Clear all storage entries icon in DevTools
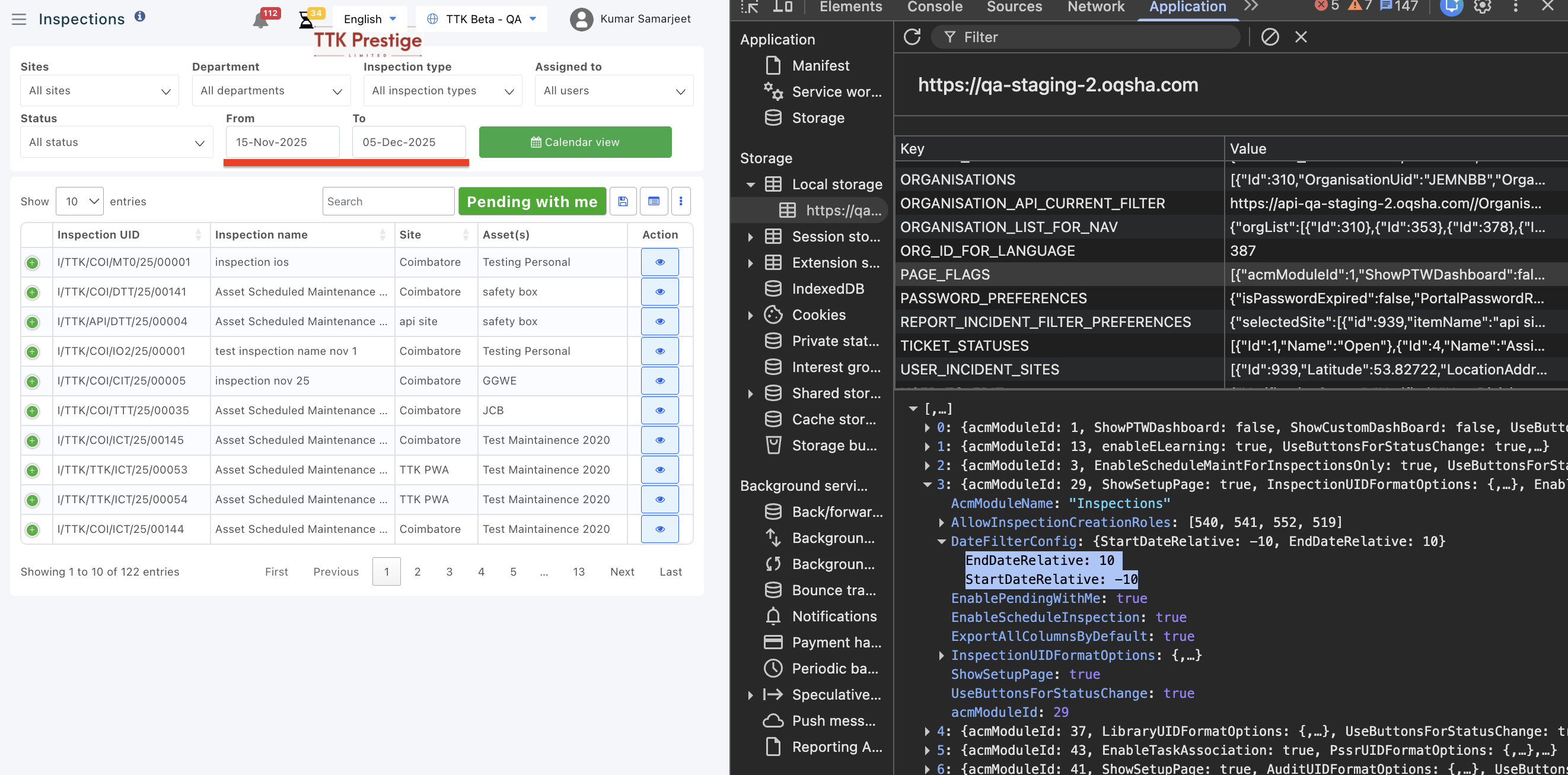 [x=1270, y=37]
